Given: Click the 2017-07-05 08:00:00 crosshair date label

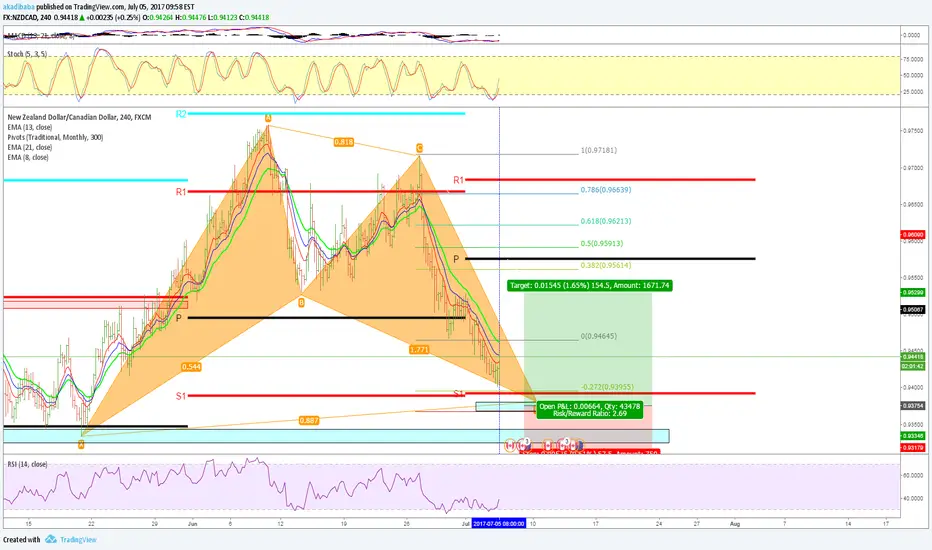Looking at the screenshot, I should click(499, 524).
